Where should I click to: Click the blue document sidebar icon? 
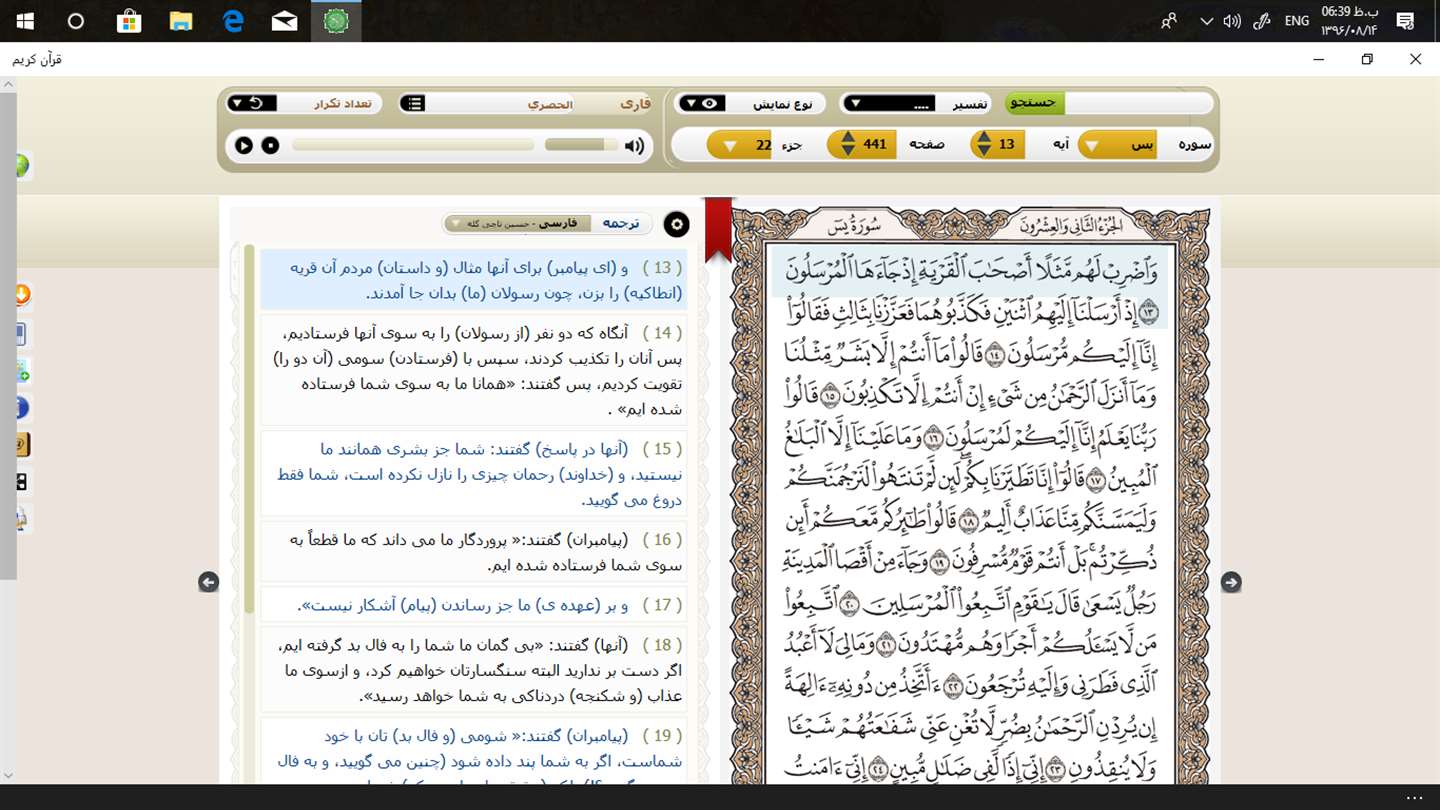[x=21, y=333]
